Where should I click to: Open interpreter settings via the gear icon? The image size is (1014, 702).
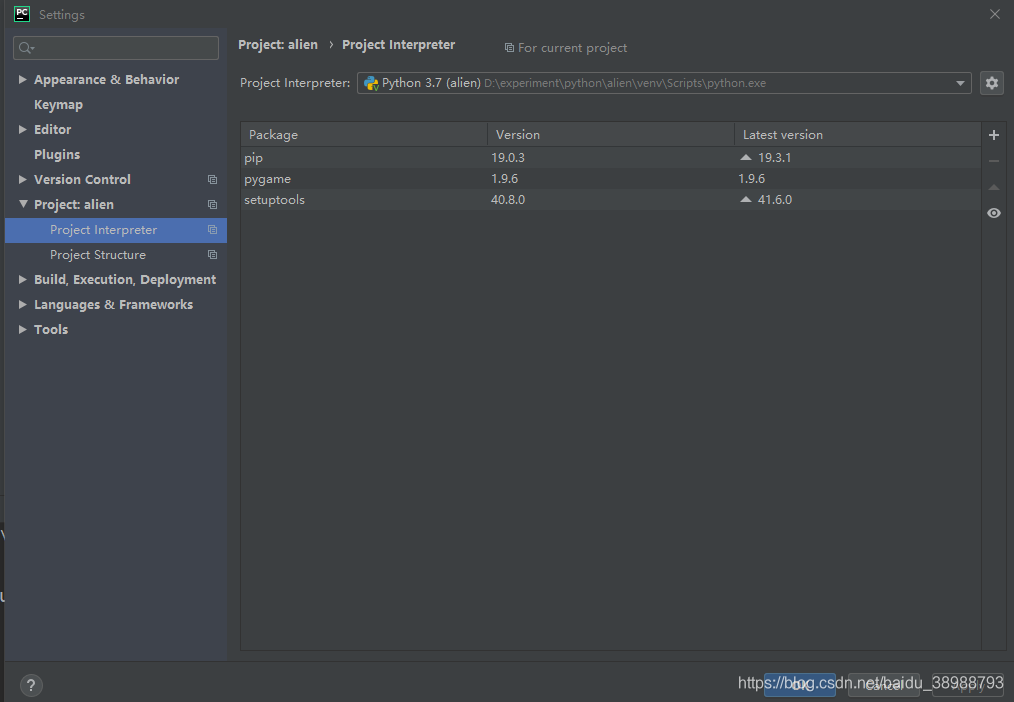click(x=991, y=83)
